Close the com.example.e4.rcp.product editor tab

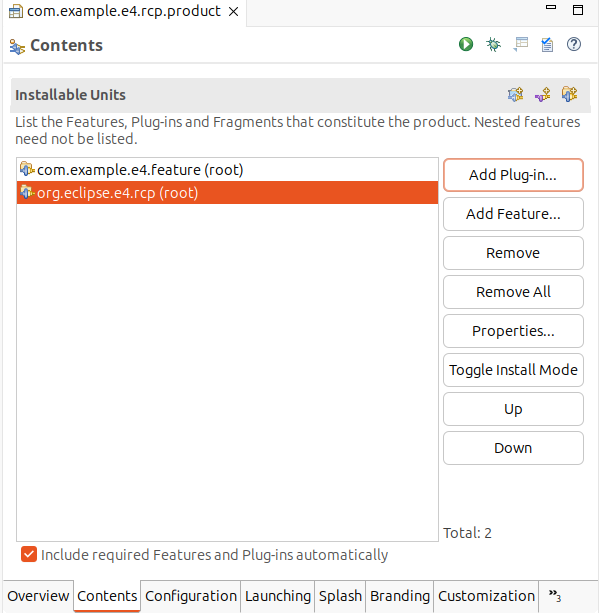[x=233, y=12]
